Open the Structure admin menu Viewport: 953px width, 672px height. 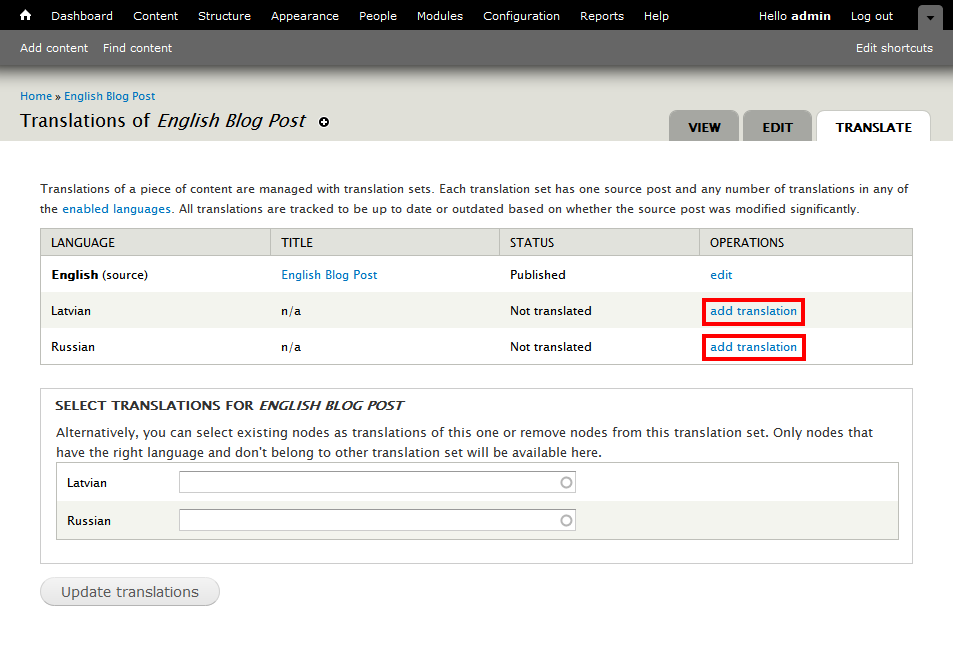pyautogui.click(x=224, y=16)
